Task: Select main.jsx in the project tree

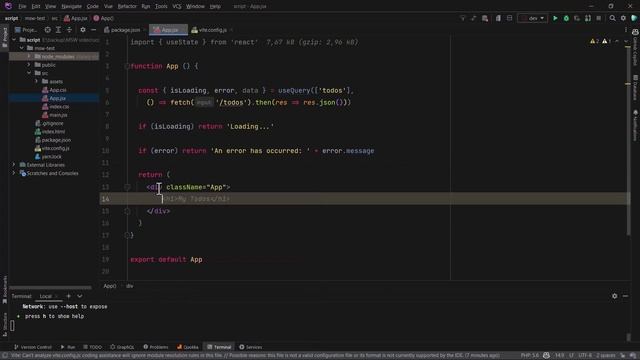Action: pyautogui.click(x=54, y=115)
